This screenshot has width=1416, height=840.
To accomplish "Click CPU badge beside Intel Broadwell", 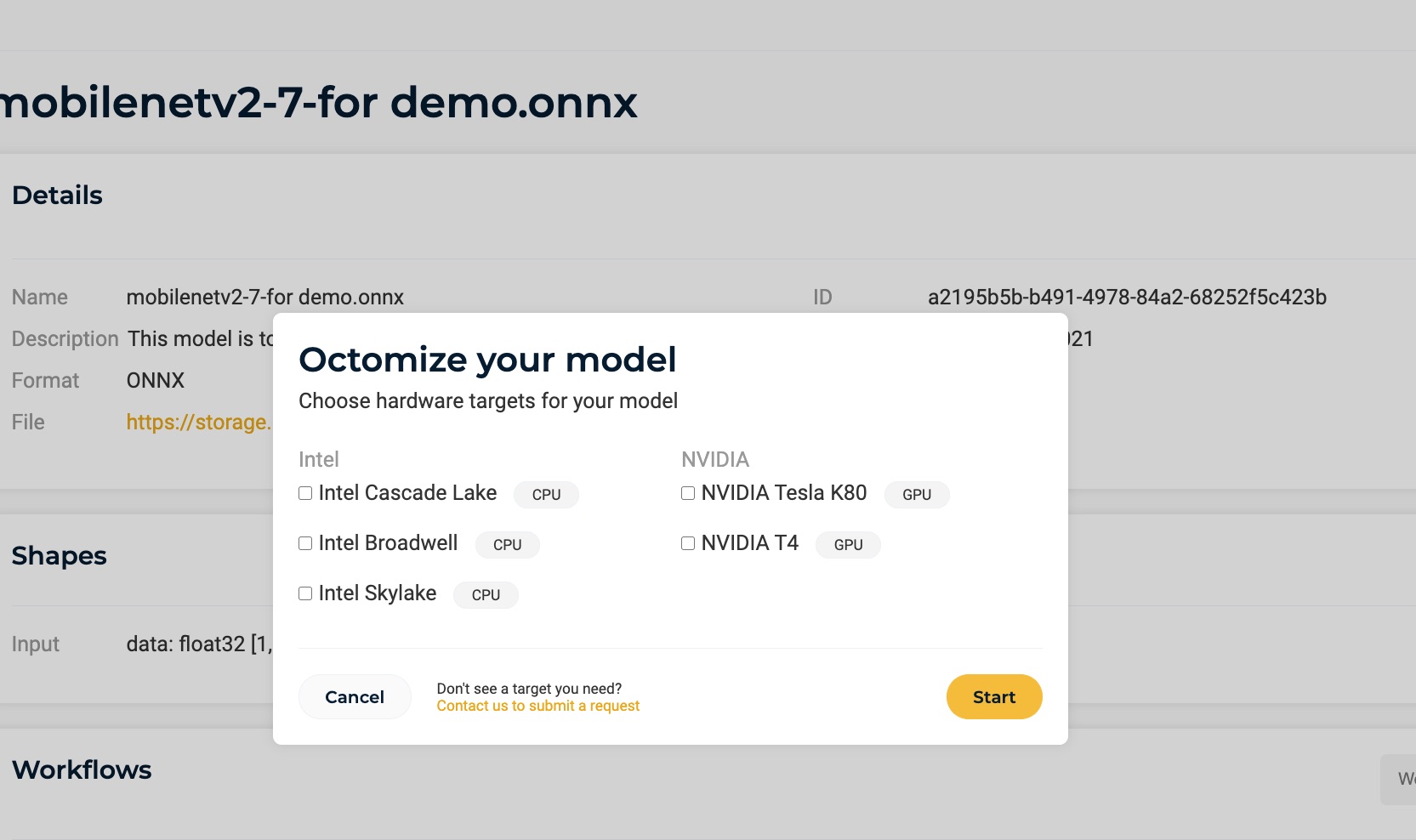I will (507, 545).
